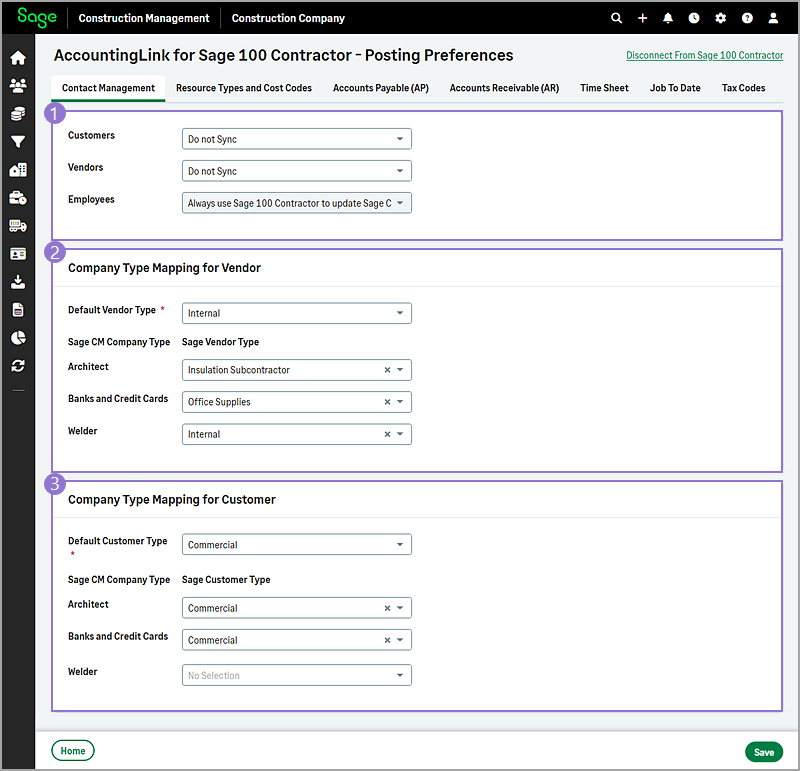This screenshot has height=771, width=800.
Task: Clear the Insulation Subcontractor selection for Architect
Action: click(387, 370)
